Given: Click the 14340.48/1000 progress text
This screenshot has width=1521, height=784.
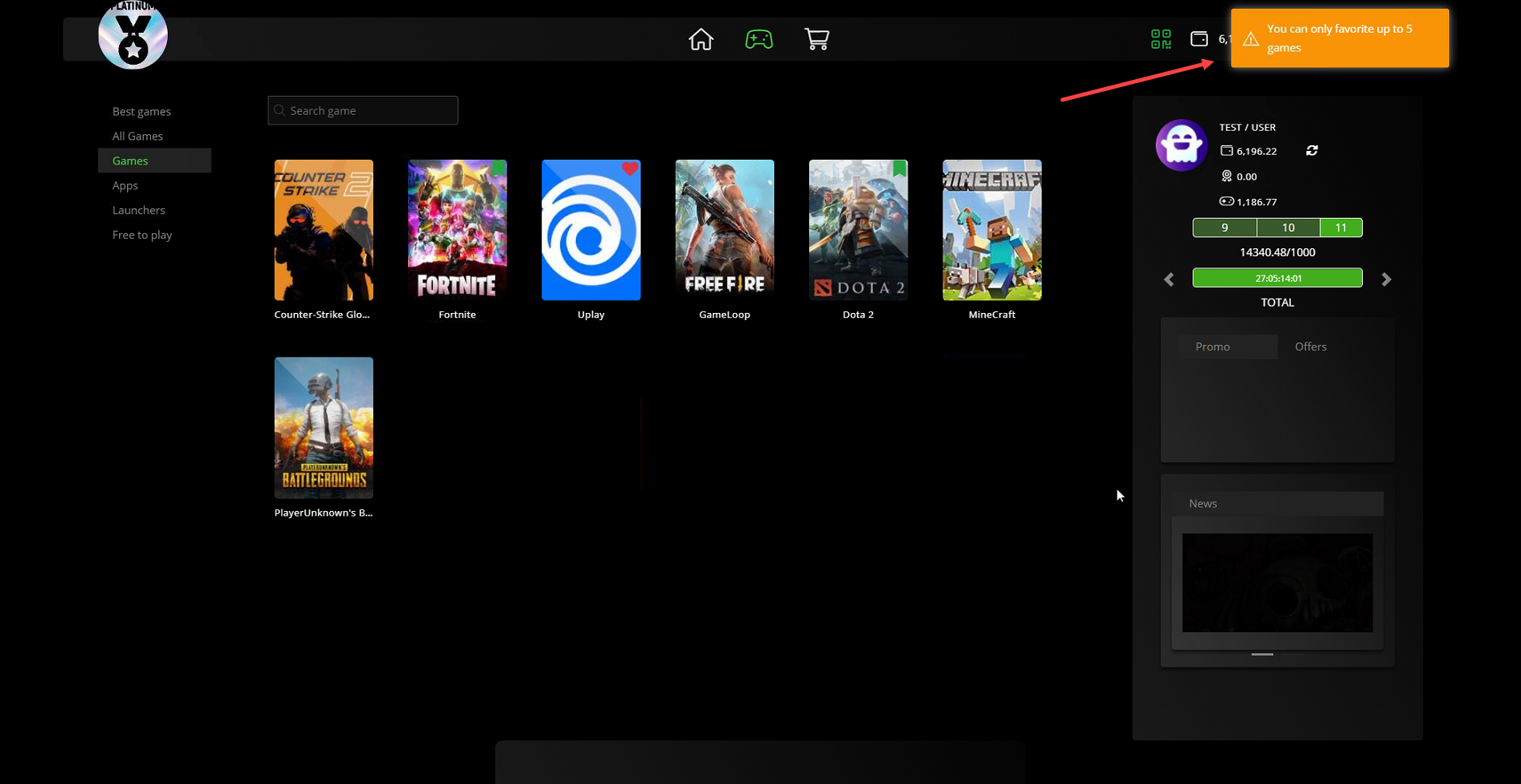Looking at the screenshot, I should [x=1277, y=252].
